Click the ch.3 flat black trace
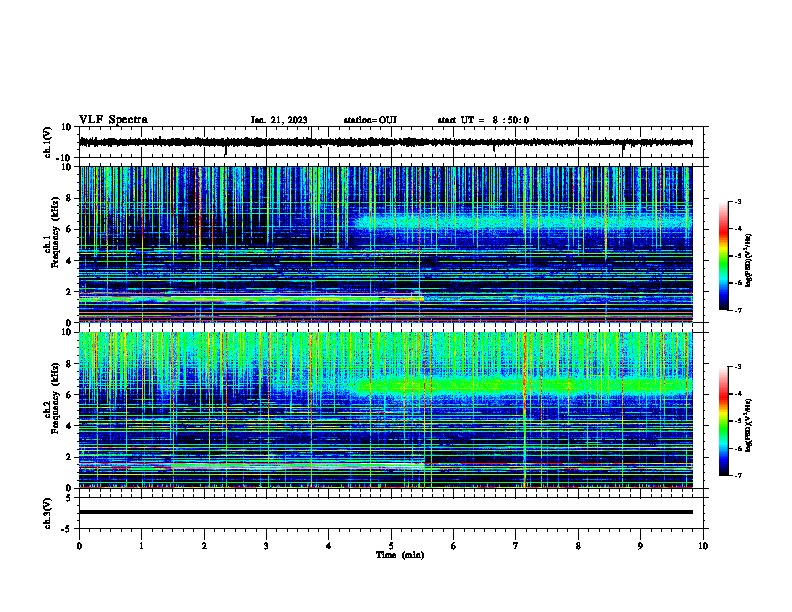This screenshot has height=612, width=792. [385, 512]
